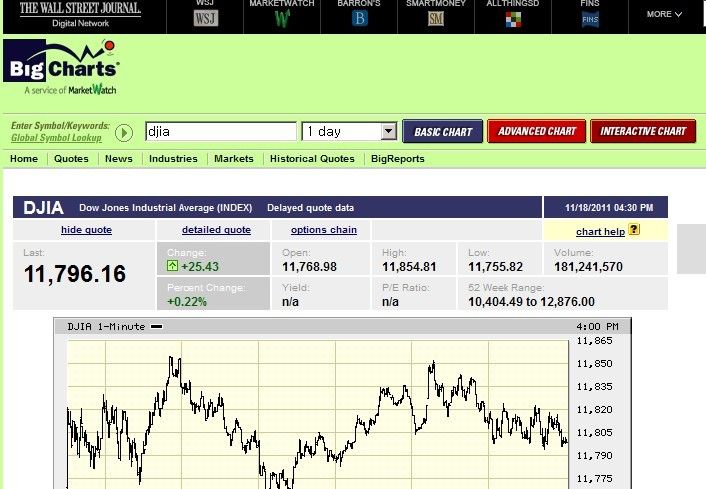
Task: Click the Basic Chart button
Action: [443, 131]
